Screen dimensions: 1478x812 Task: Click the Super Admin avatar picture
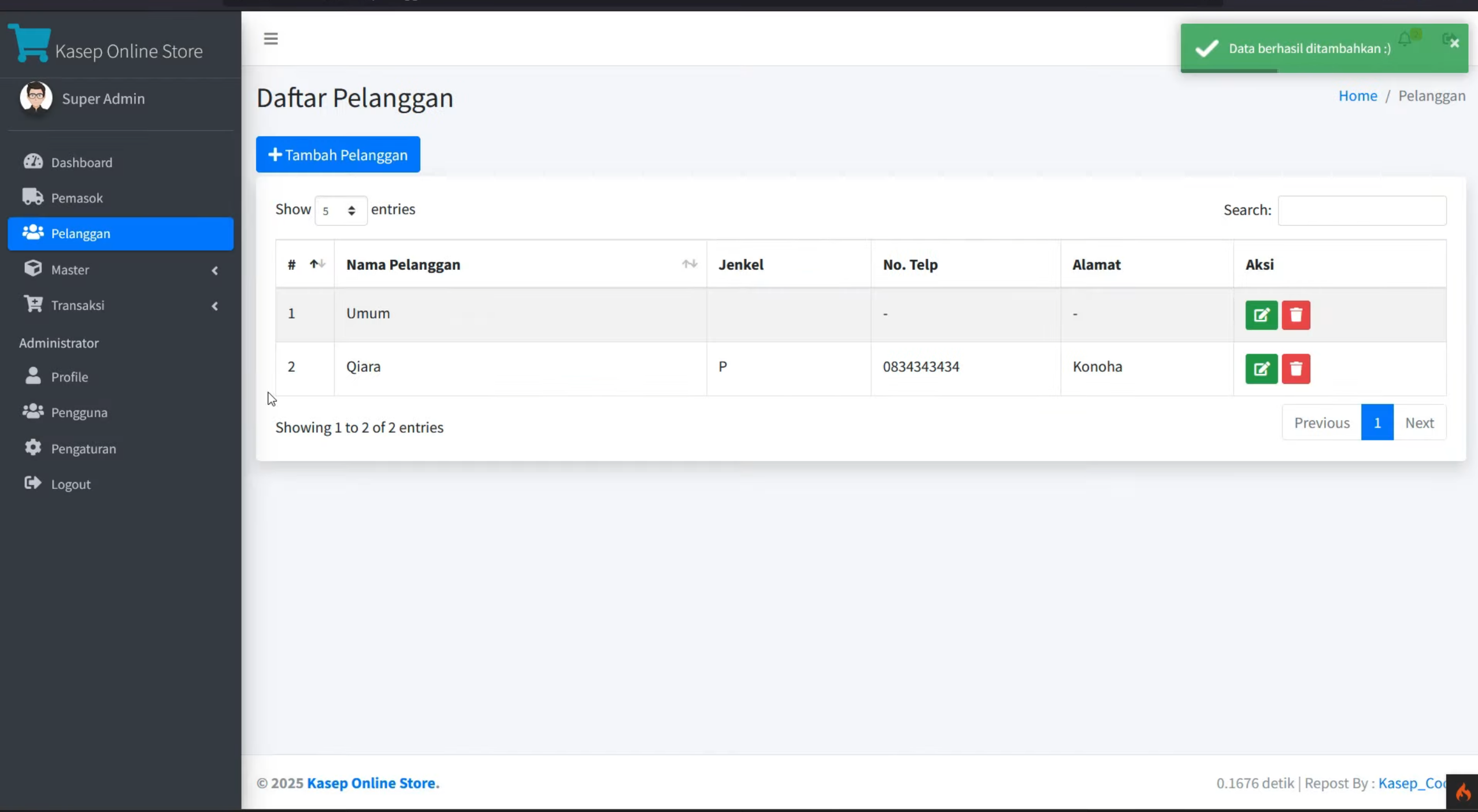[36, 97]
